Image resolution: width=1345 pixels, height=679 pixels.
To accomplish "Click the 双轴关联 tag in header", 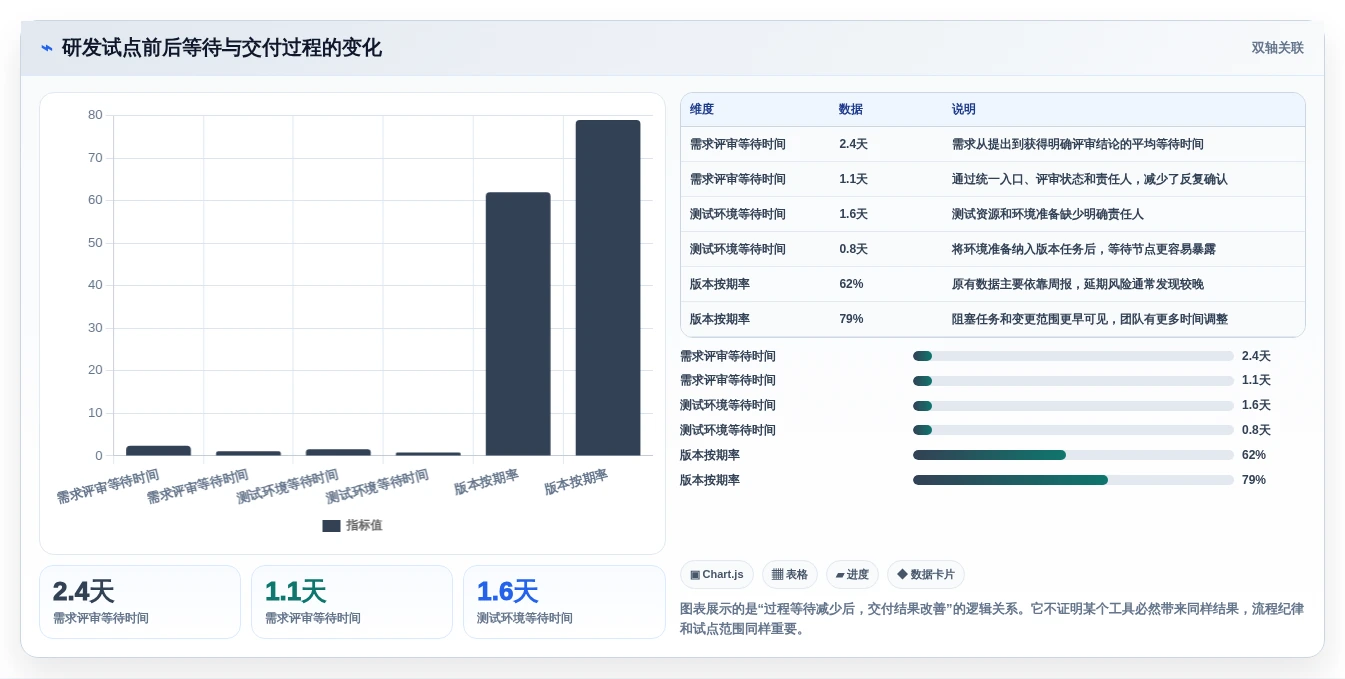I will 1277,48.
